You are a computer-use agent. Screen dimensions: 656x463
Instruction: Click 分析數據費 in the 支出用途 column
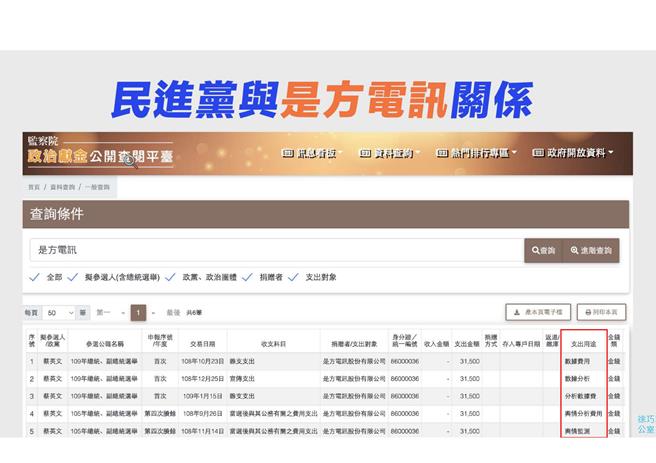click(x=580, y=396)
